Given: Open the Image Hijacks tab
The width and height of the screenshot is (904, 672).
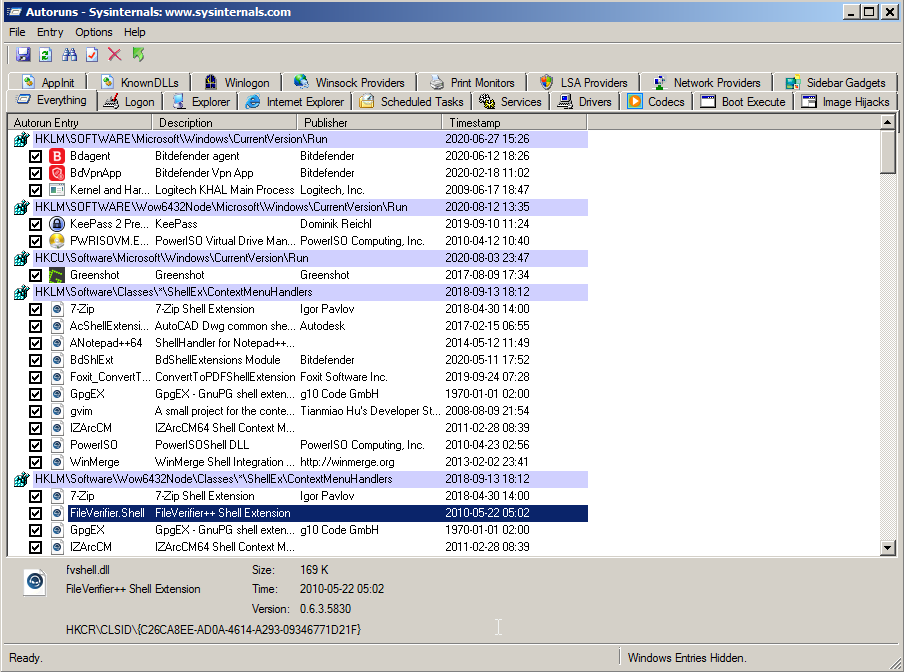Looking at the screenshot, I should pos(846,102).
